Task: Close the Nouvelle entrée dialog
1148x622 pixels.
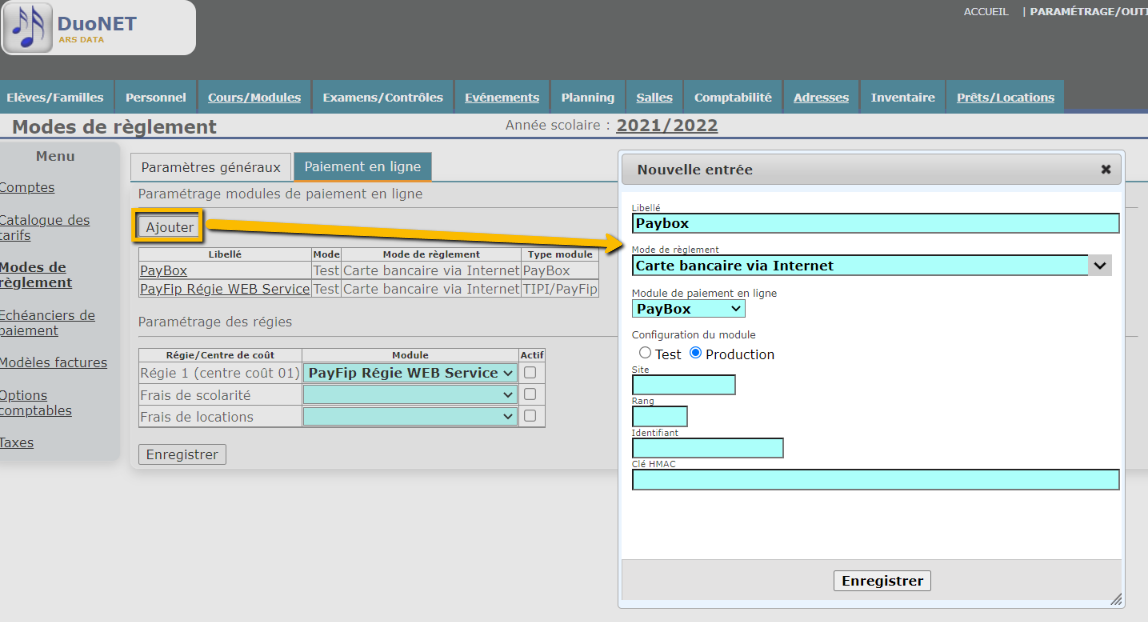Action: 1106,170
